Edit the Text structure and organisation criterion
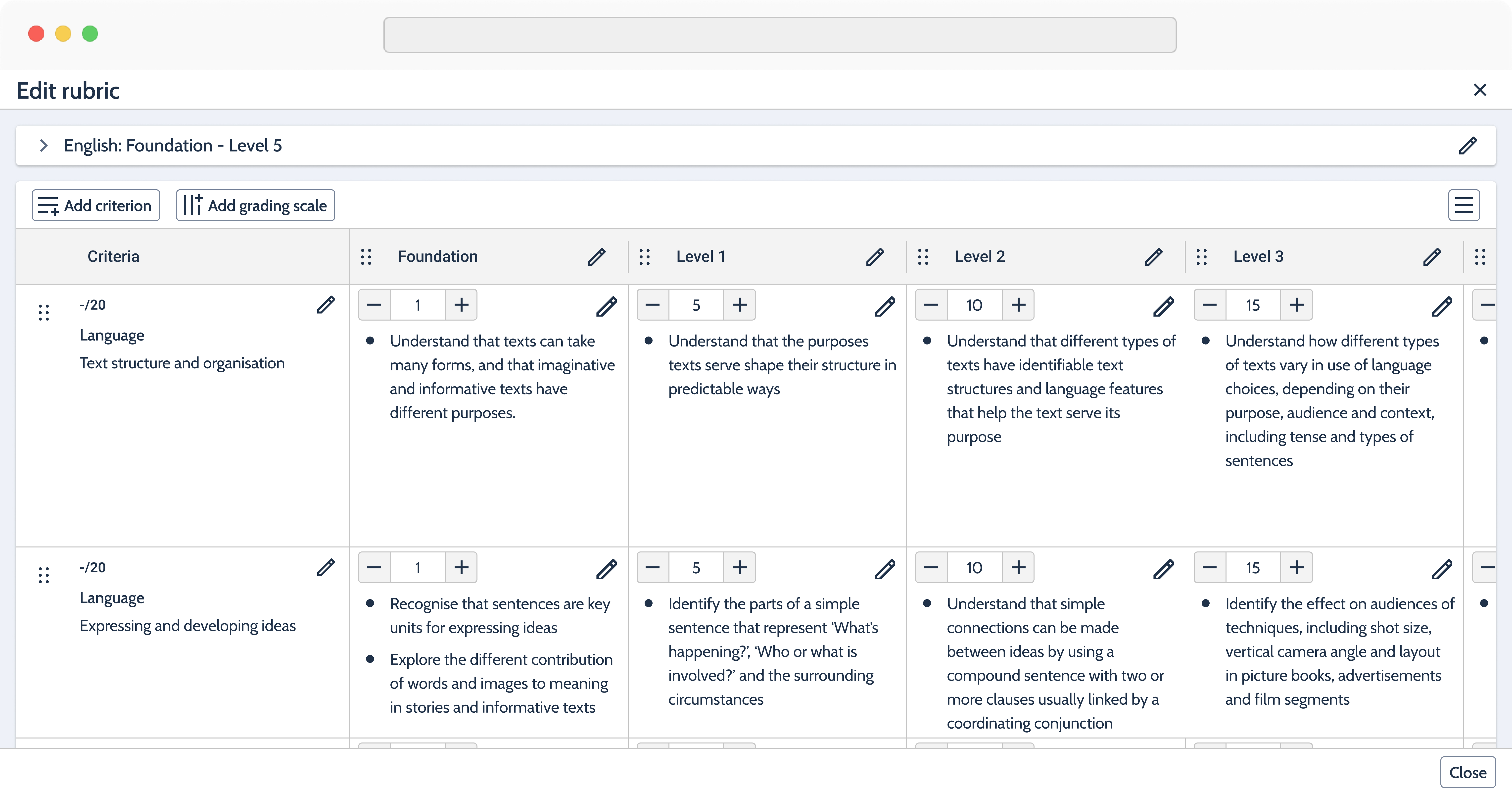1512x796 pixels. (326, 305)
